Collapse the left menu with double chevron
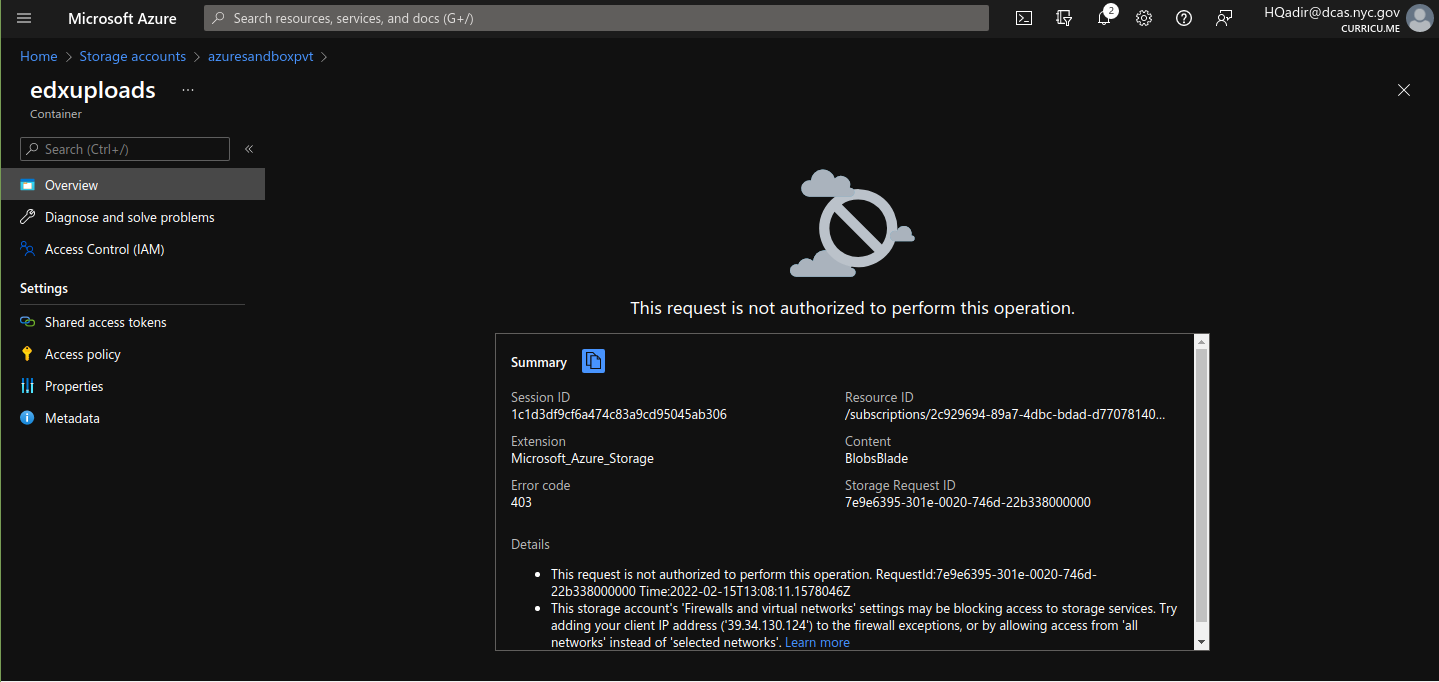This screenshot has width=1439, height=682. tap(249, 149)
